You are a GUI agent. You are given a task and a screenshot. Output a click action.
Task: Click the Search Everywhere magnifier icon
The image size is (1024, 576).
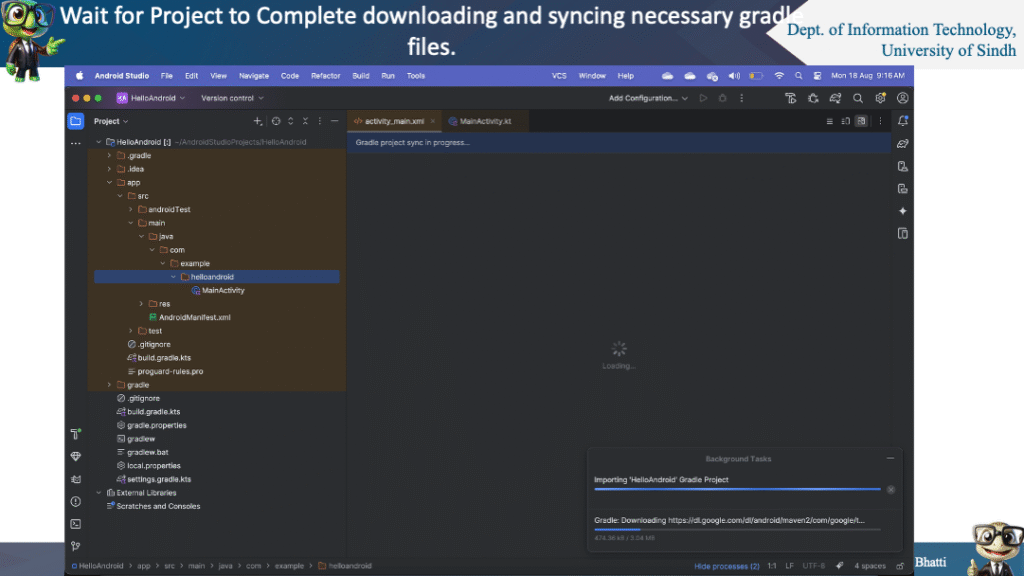(858, 98)
